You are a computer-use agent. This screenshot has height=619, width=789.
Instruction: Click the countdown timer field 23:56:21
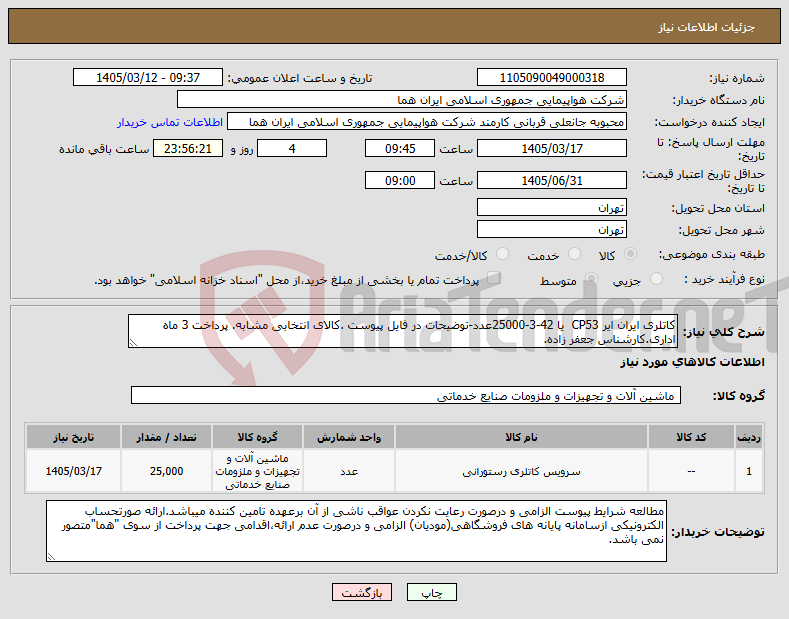[188, 148]
